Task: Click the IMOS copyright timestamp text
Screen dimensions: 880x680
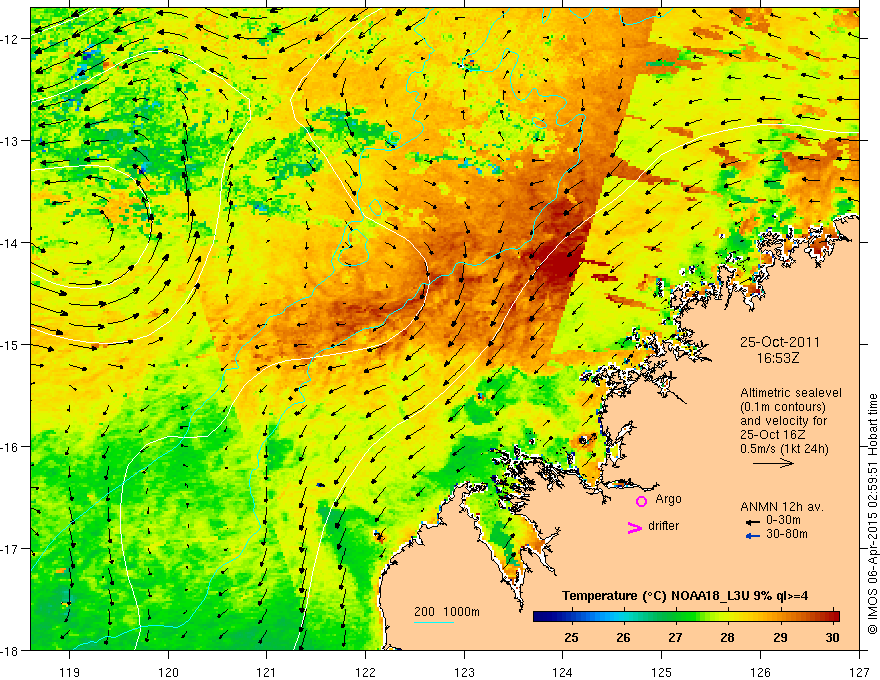Action: point(872,513)
